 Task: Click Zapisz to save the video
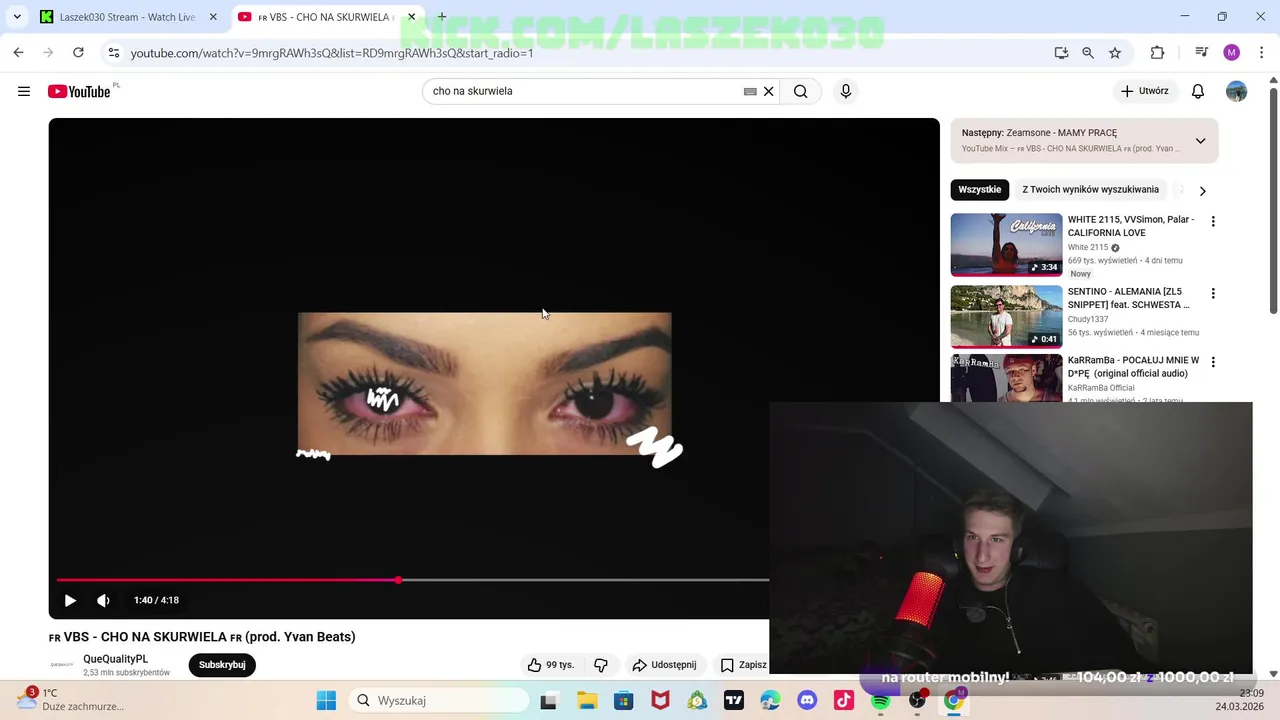[x=744, y=665]
